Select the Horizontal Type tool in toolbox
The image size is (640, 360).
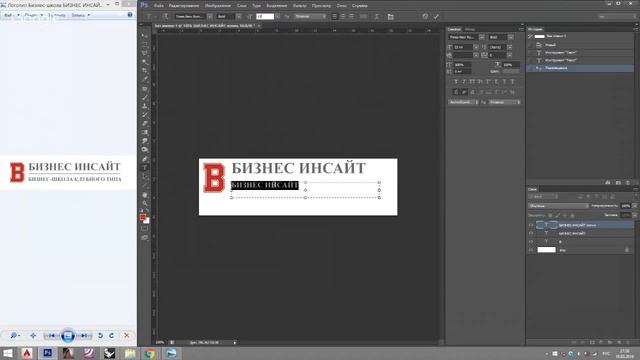144,168
